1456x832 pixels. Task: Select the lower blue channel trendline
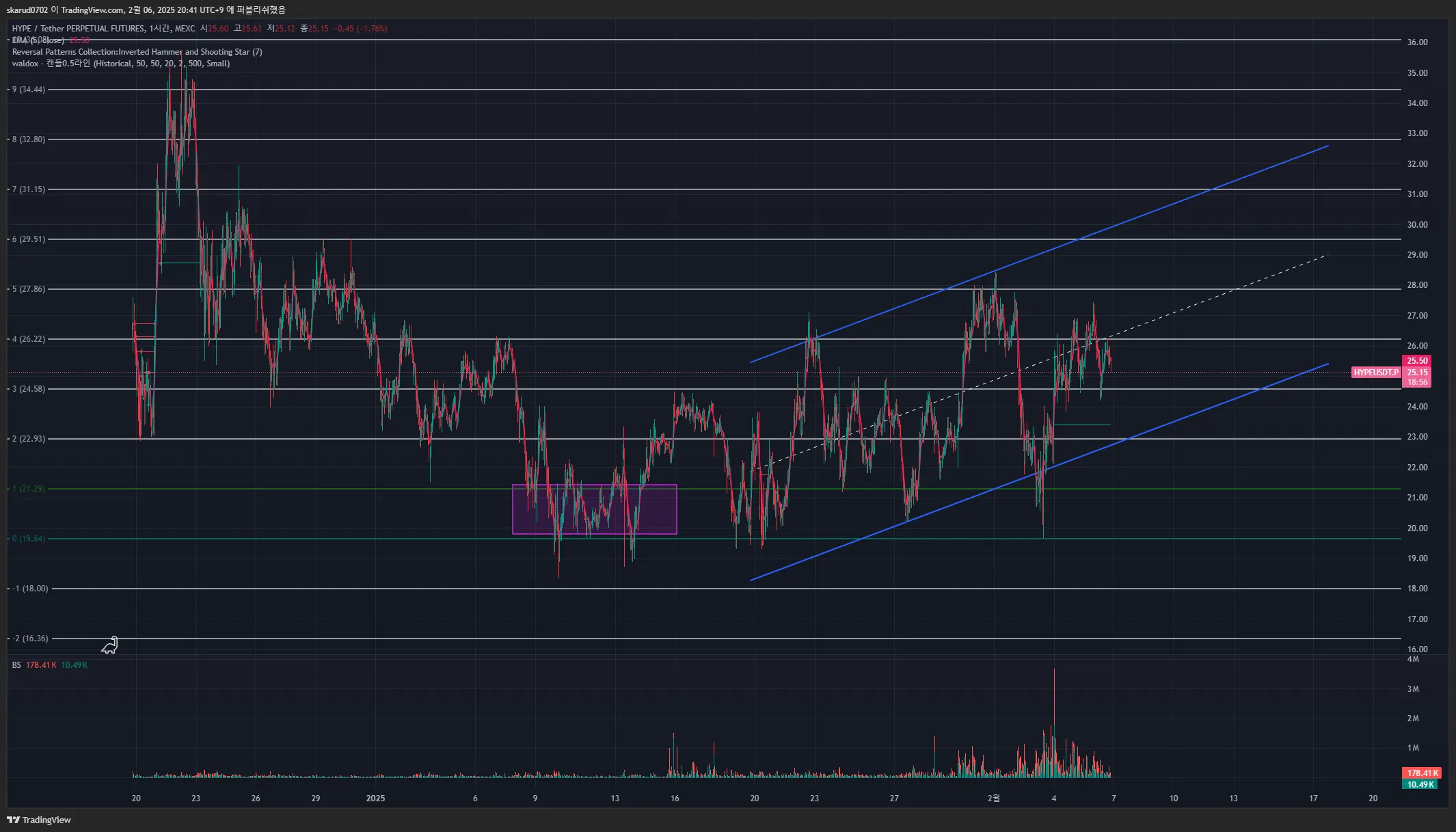click(x=1039, y=472)
